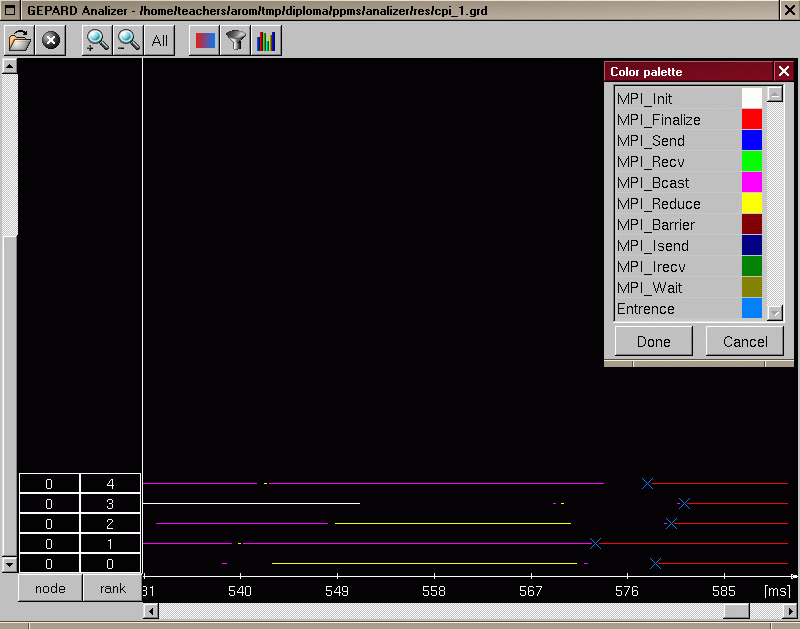Select the red MPI_Finalize color swatch

751,120
